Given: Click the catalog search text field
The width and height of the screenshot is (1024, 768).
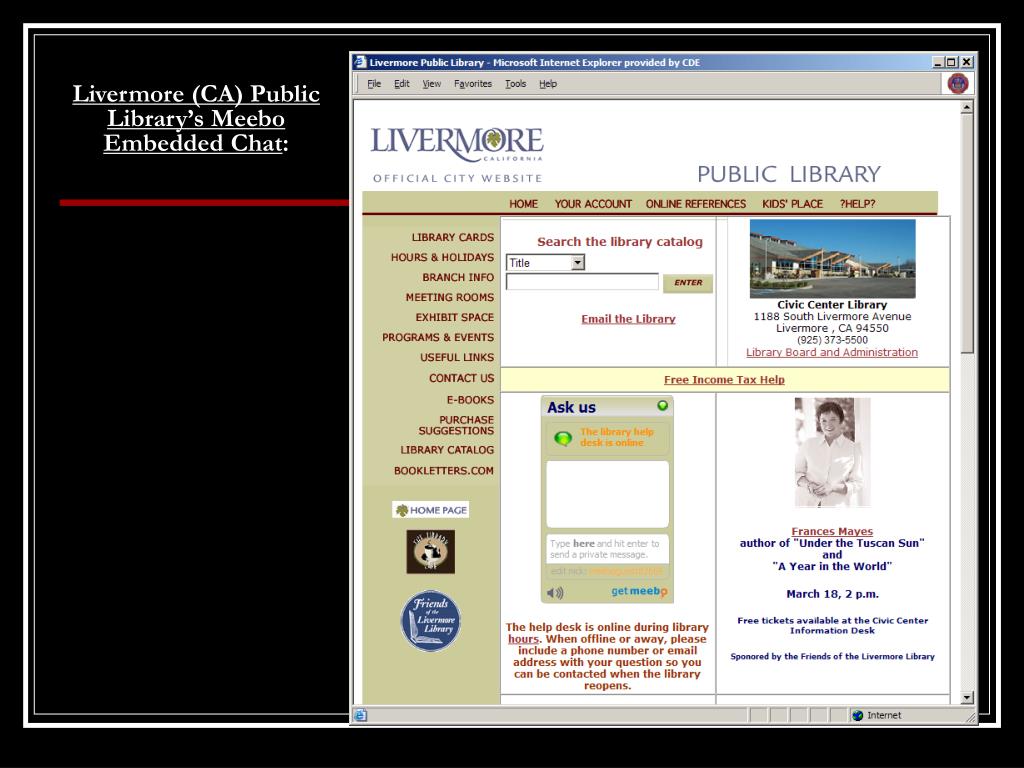Looking at the screenshot, I should [583, 281].
